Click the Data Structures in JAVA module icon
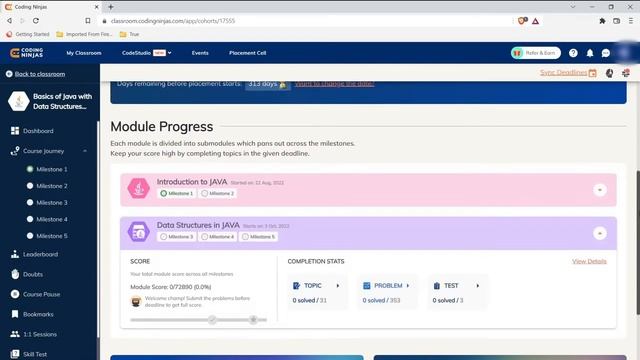This screenshot has width=640, height=360. tap(139, 232)
